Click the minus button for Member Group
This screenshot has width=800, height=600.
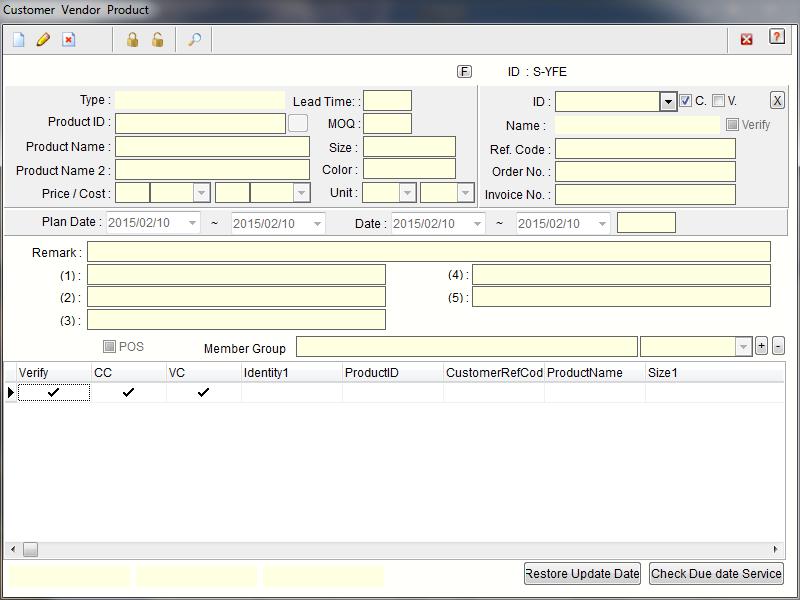point(778,346)
